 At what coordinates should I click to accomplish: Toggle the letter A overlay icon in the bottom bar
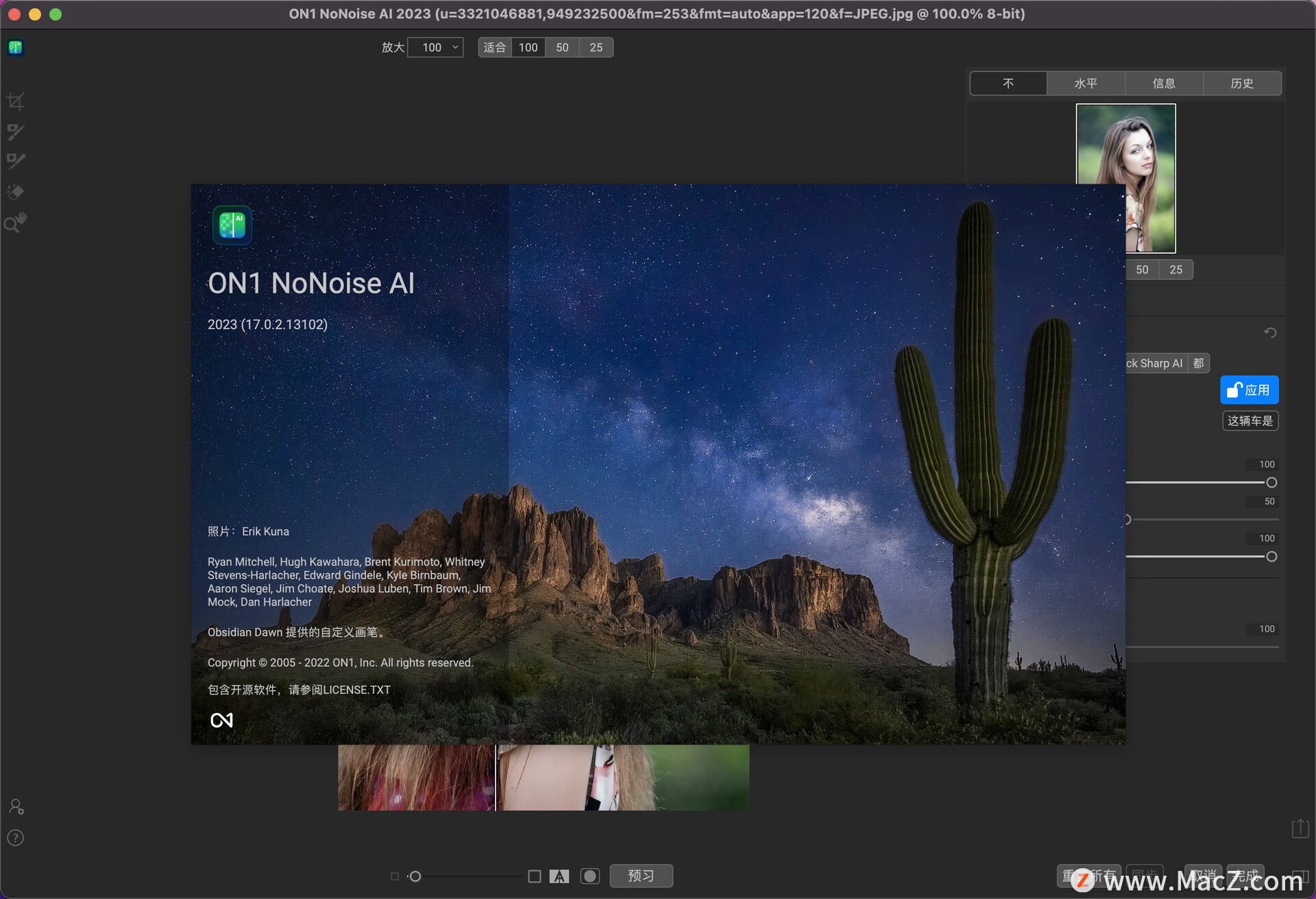(559, 876)
